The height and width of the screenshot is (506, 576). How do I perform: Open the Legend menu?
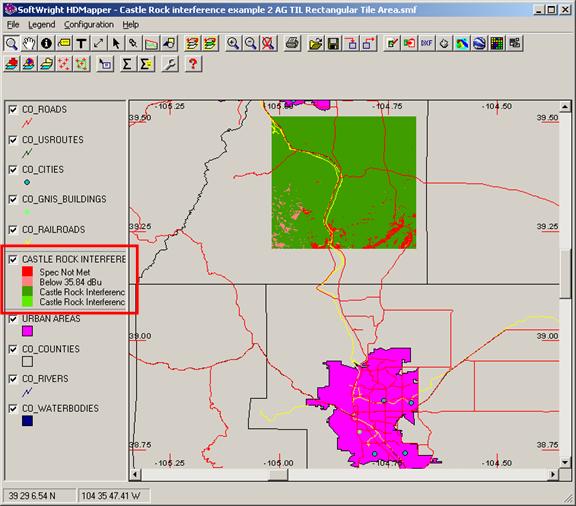pyautogui.click(x=42, y=25)
